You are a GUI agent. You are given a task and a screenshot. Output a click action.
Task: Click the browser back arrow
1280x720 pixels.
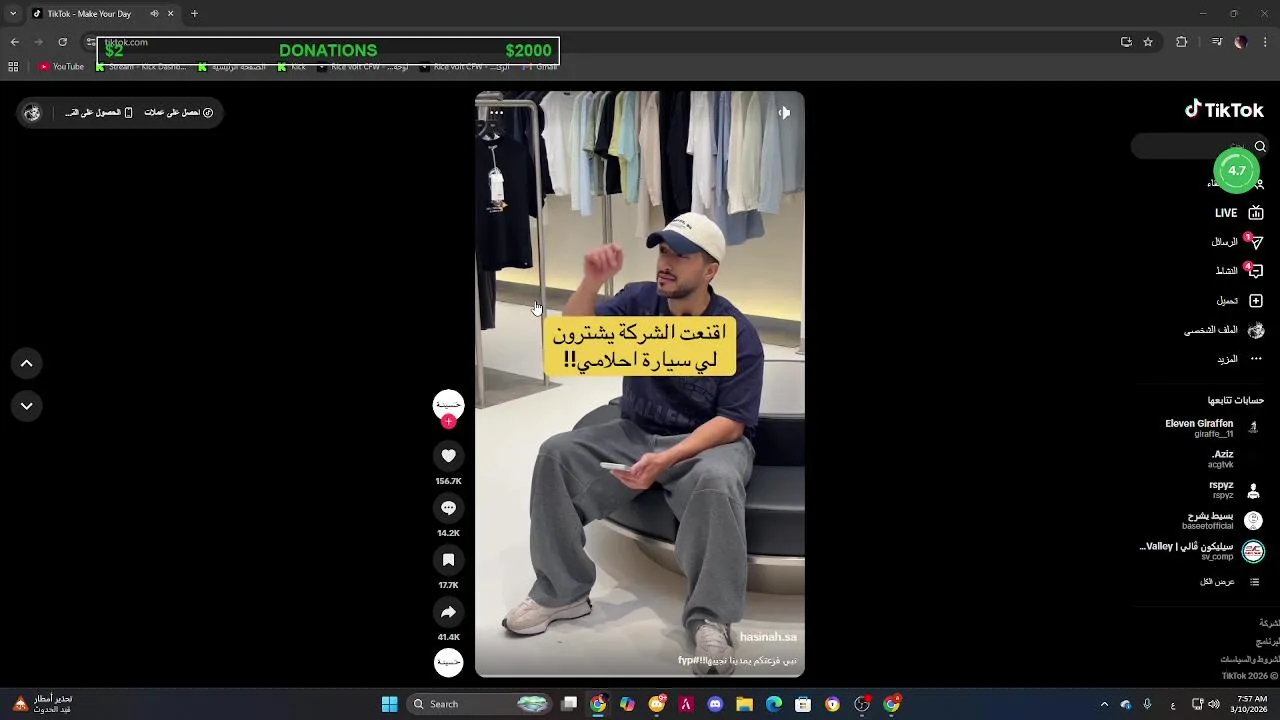(x=14, y=42)
